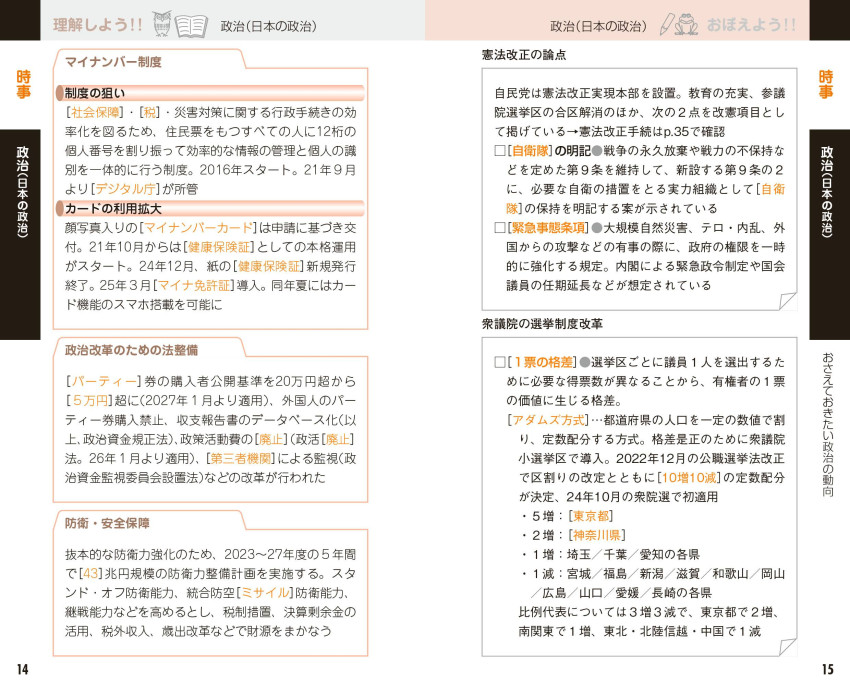
Task: Click the 理解しよう!! header title
Action: click(98, 25)
